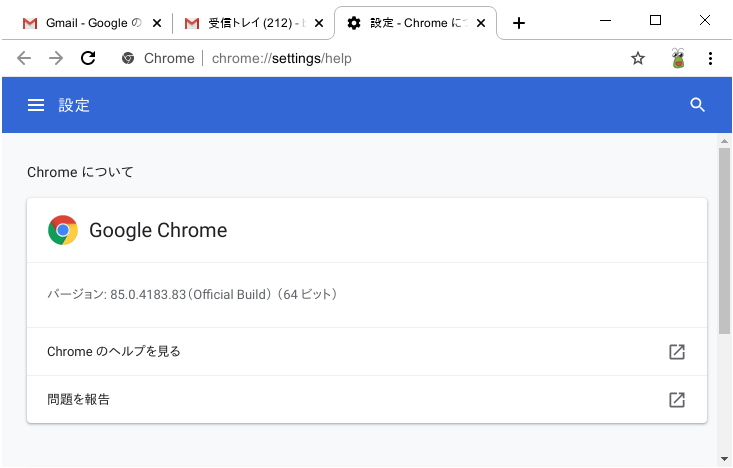Screen dimensions: 733x468
Task: Click the Google Chrome product name text
Action: 158,230
